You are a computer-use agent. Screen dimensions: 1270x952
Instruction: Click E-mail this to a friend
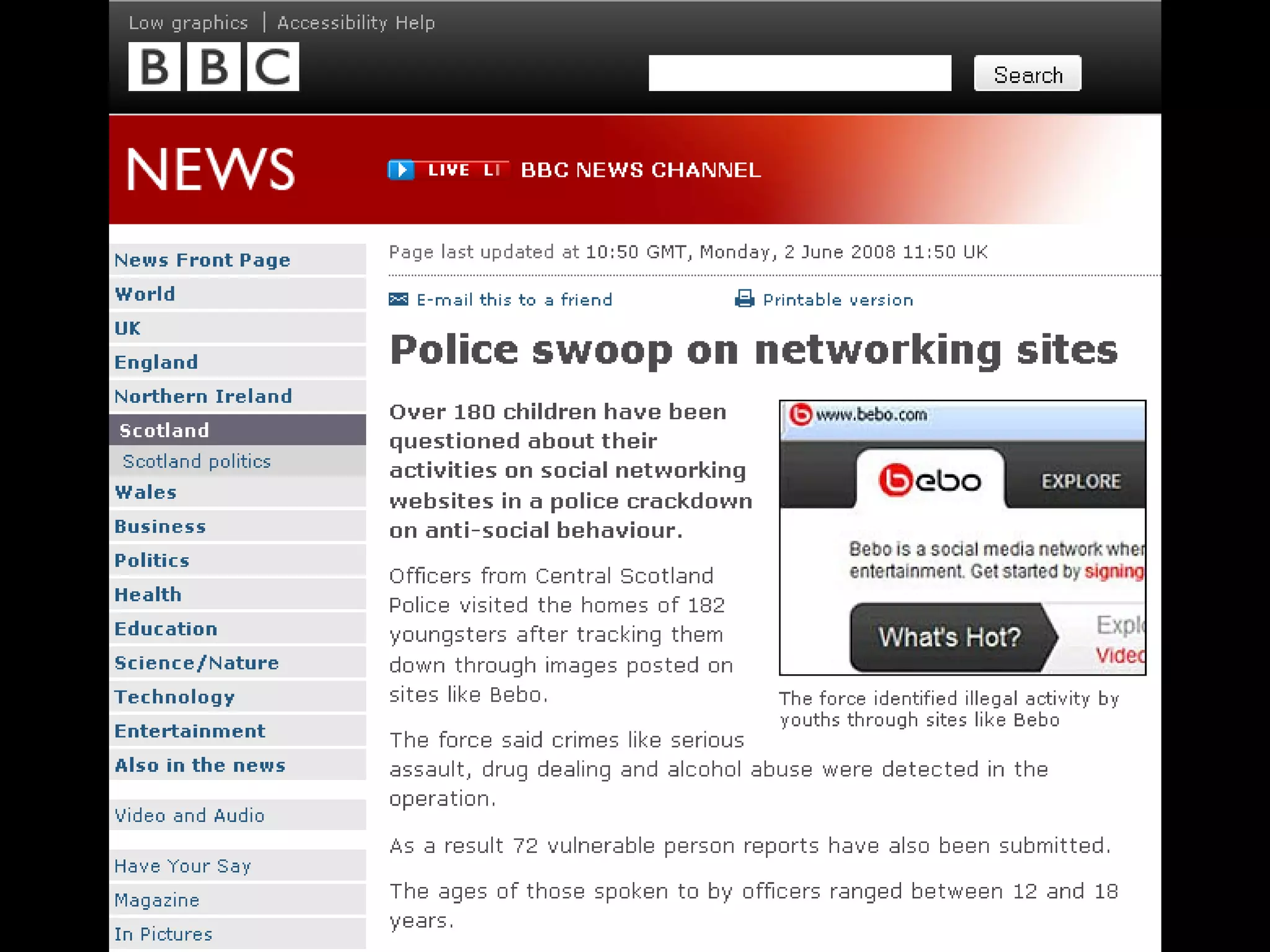pyautogui.click(x=514, y=300)
